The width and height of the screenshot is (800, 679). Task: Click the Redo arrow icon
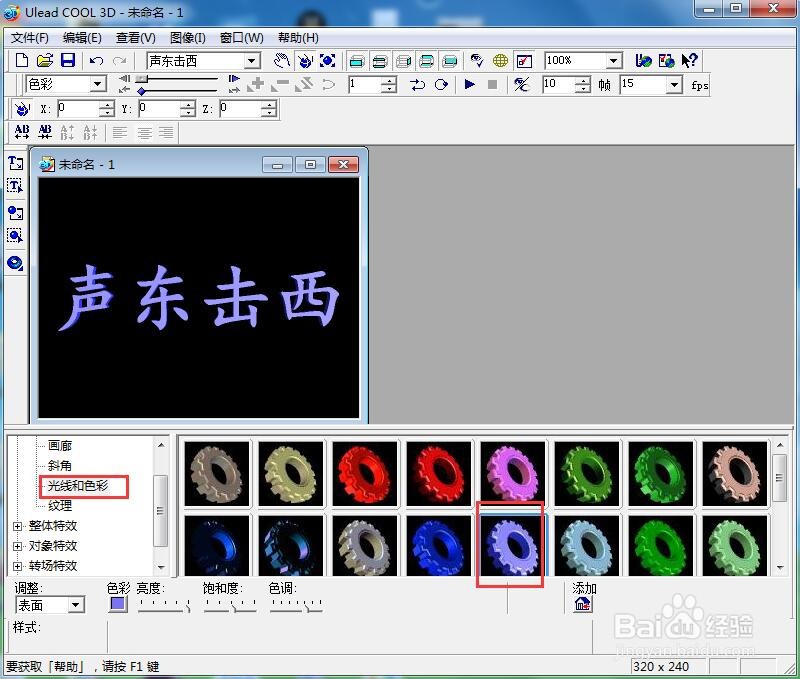[x=120, y=61]
